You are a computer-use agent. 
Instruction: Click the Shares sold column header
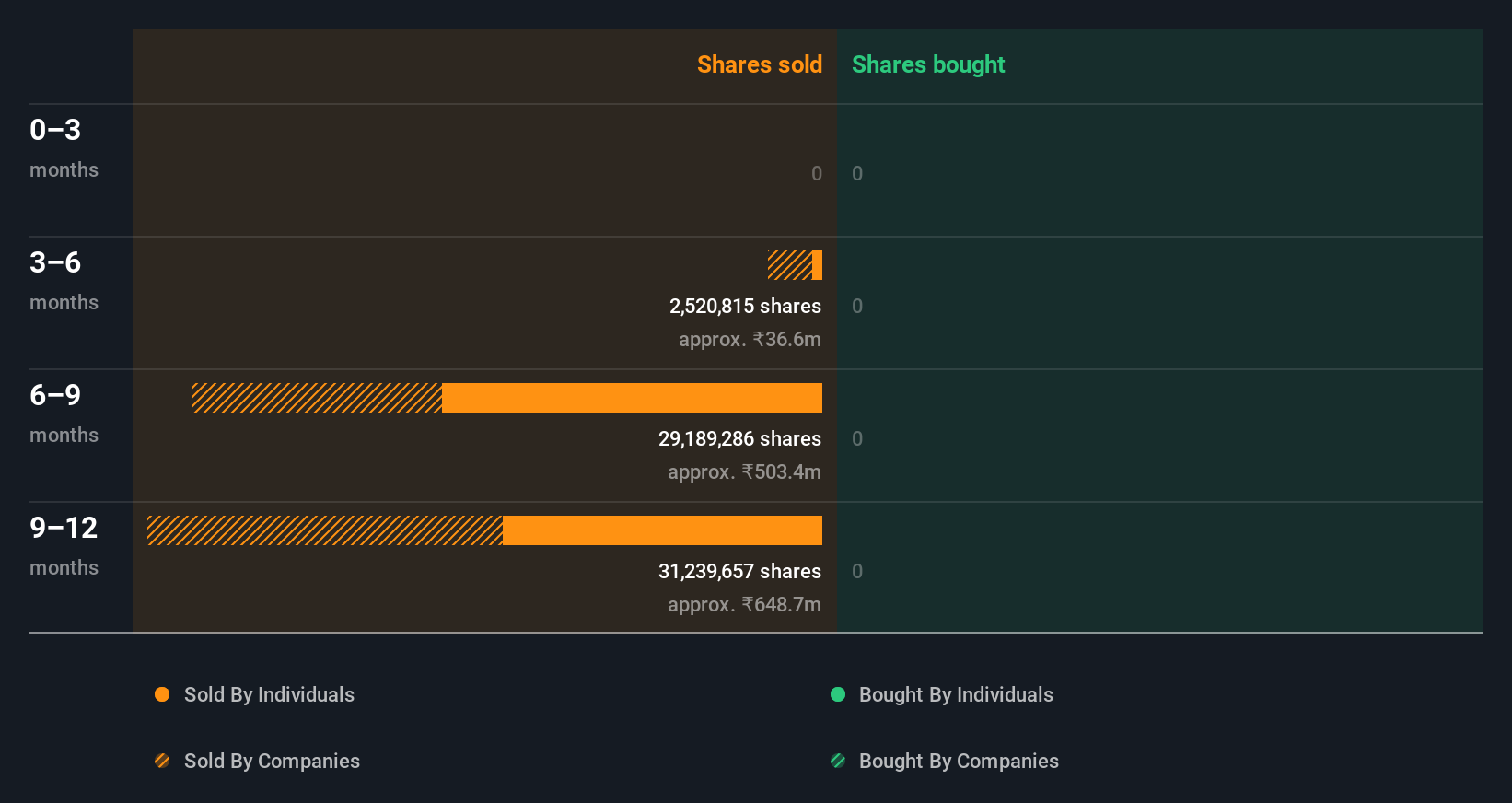[x=760, y=64]
